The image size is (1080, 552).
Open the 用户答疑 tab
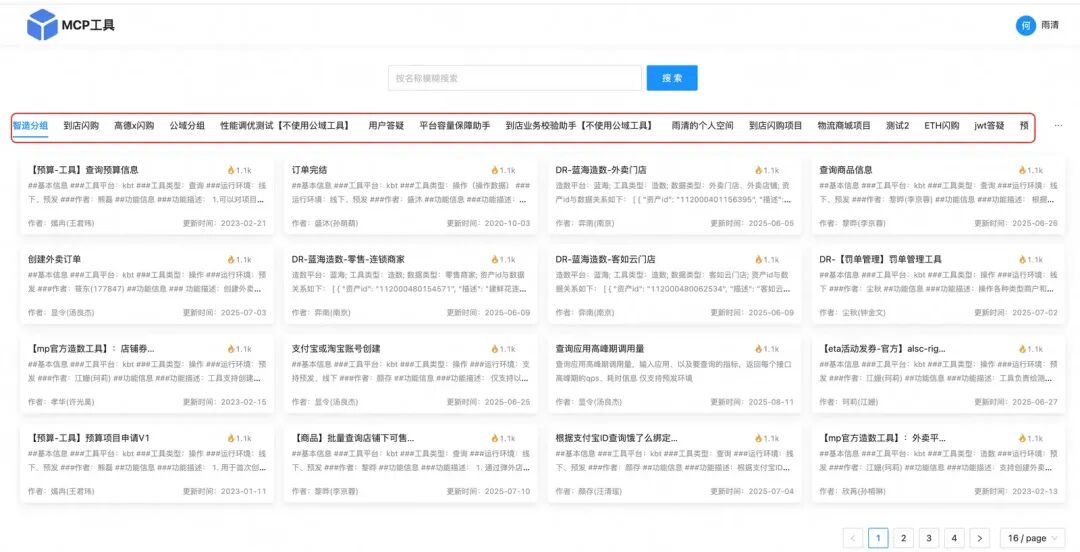coord(386,126)
